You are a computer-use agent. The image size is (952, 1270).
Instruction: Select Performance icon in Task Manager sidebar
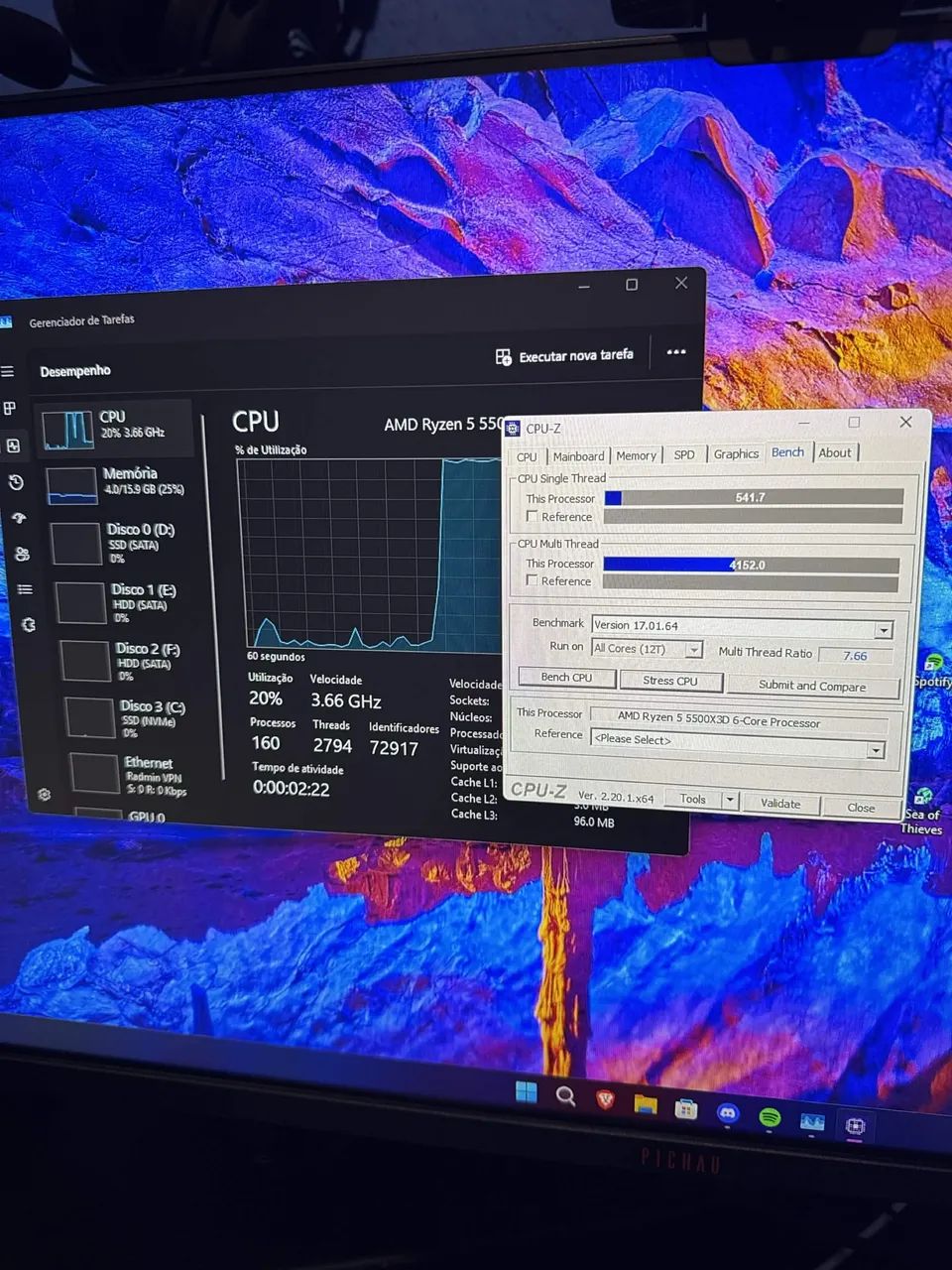coord(13,445)
